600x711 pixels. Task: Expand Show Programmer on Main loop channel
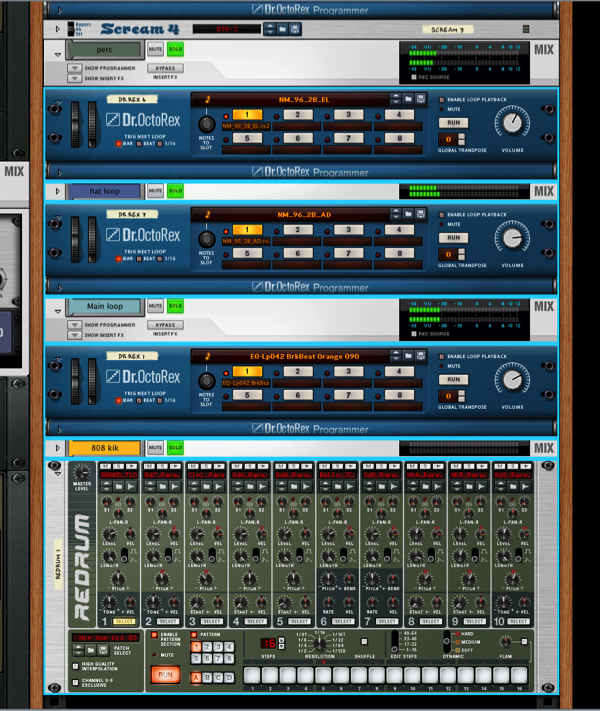(74, 325)
